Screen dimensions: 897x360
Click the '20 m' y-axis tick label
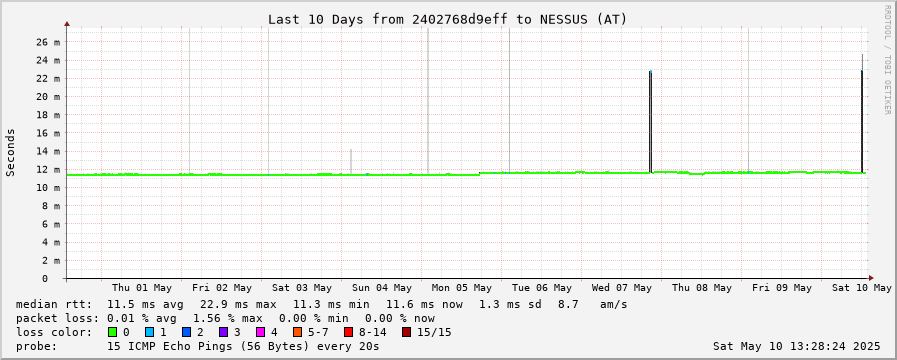pyautogui.click(x=49, y=97)
